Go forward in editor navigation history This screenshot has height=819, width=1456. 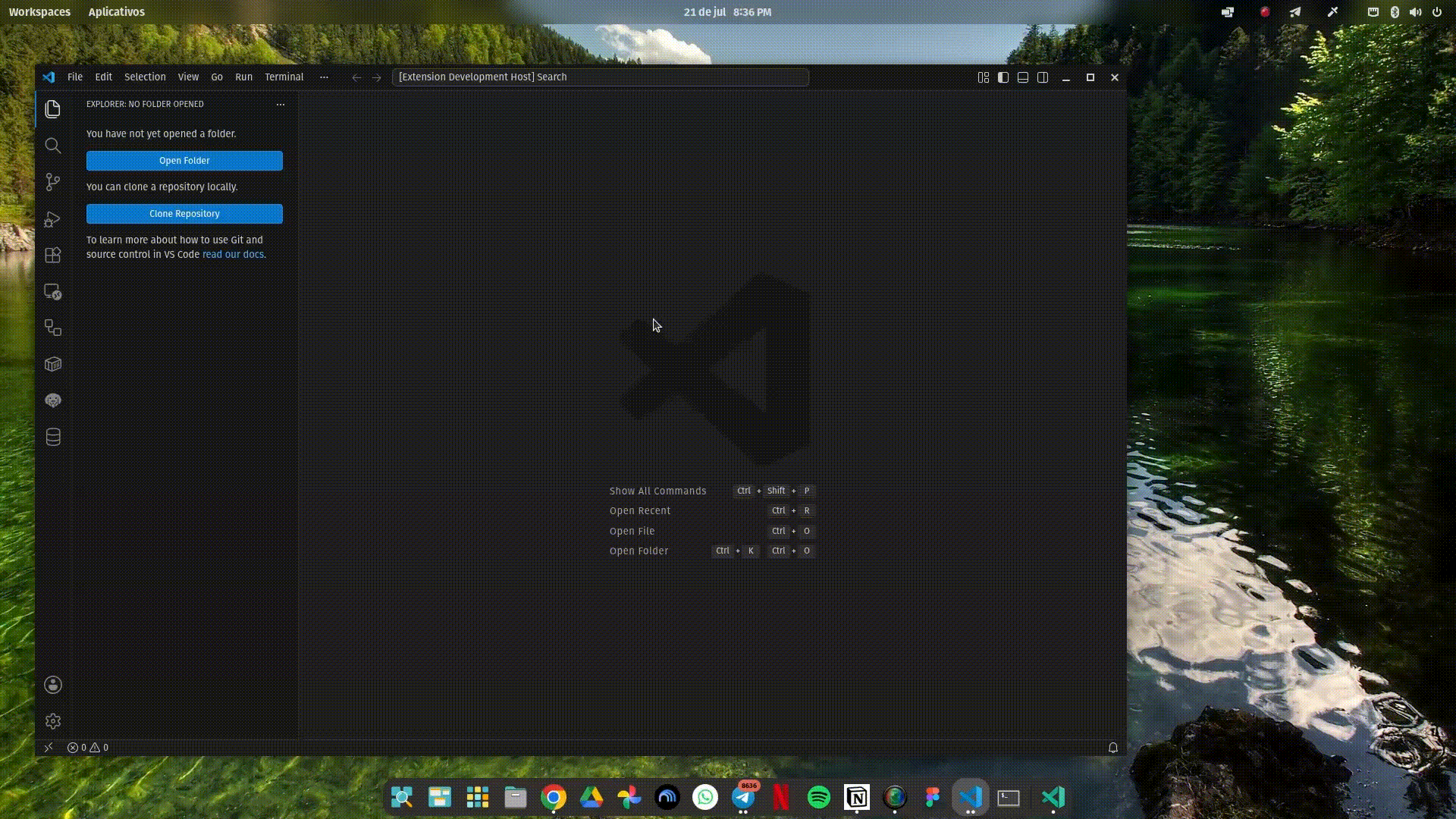point(376,77)
